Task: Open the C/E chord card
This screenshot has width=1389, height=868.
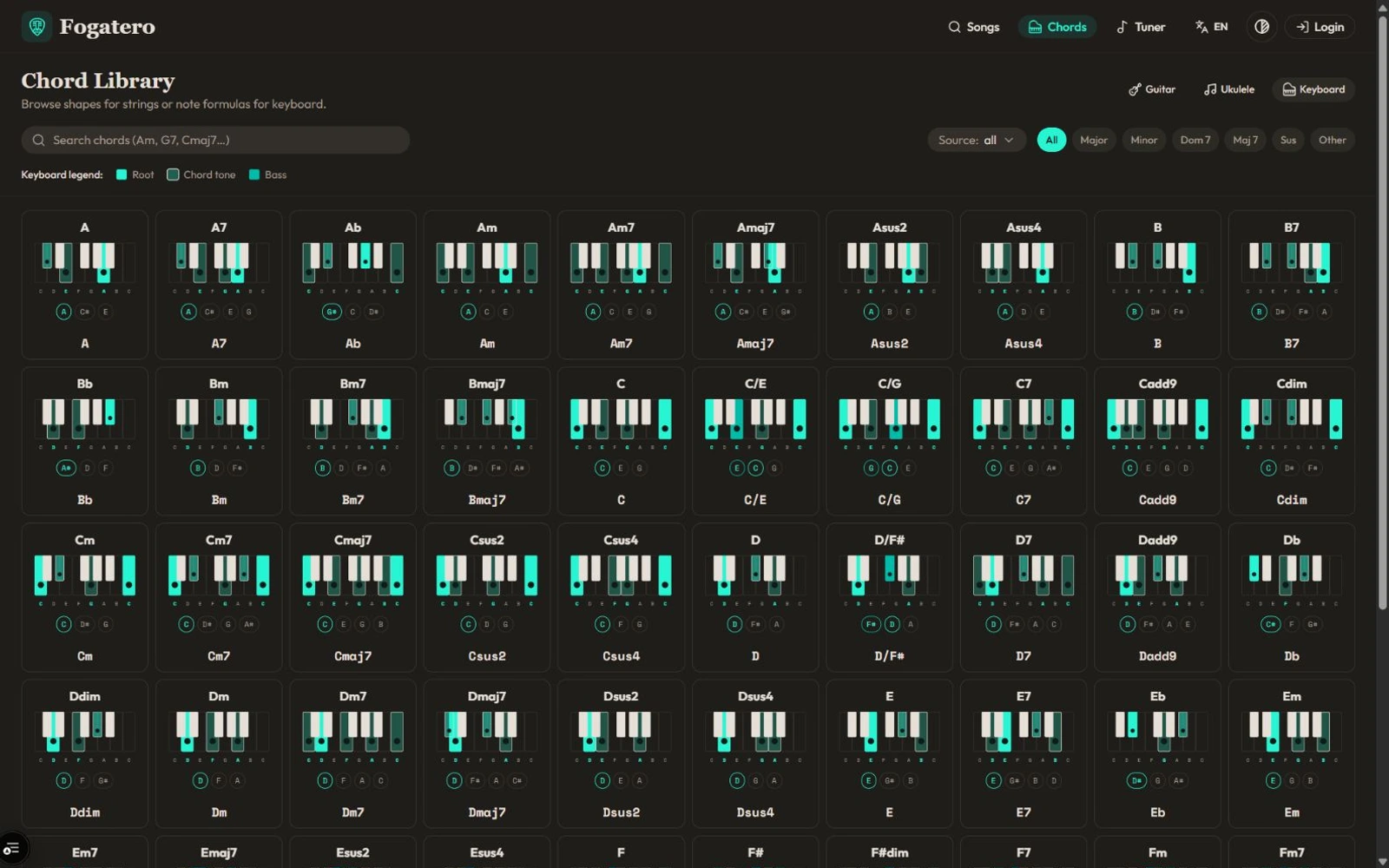Action: click(x=755, y=441)
